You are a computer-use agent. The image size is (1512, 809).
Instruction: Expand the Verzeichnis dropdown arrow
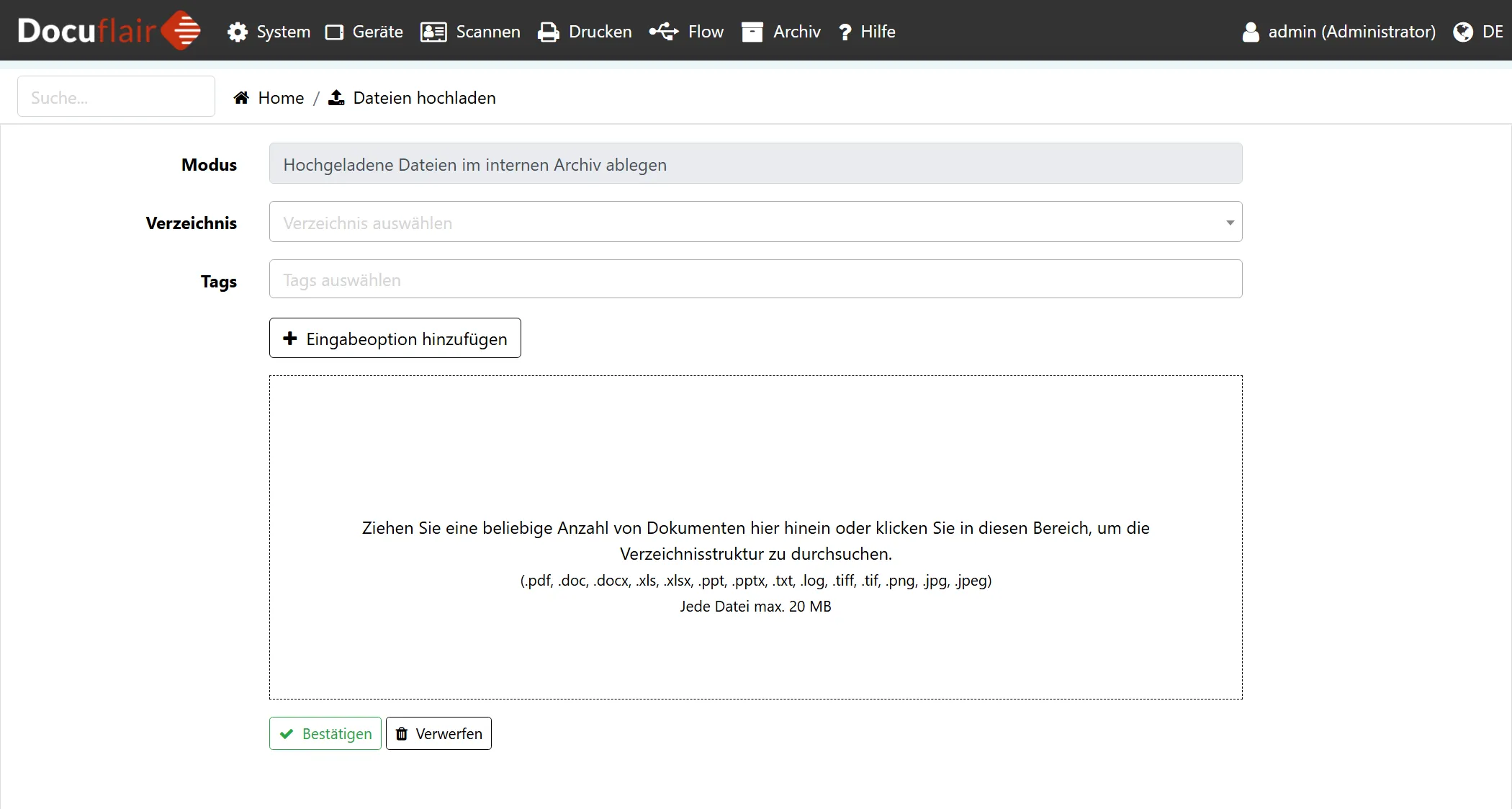coord(1230,223)
